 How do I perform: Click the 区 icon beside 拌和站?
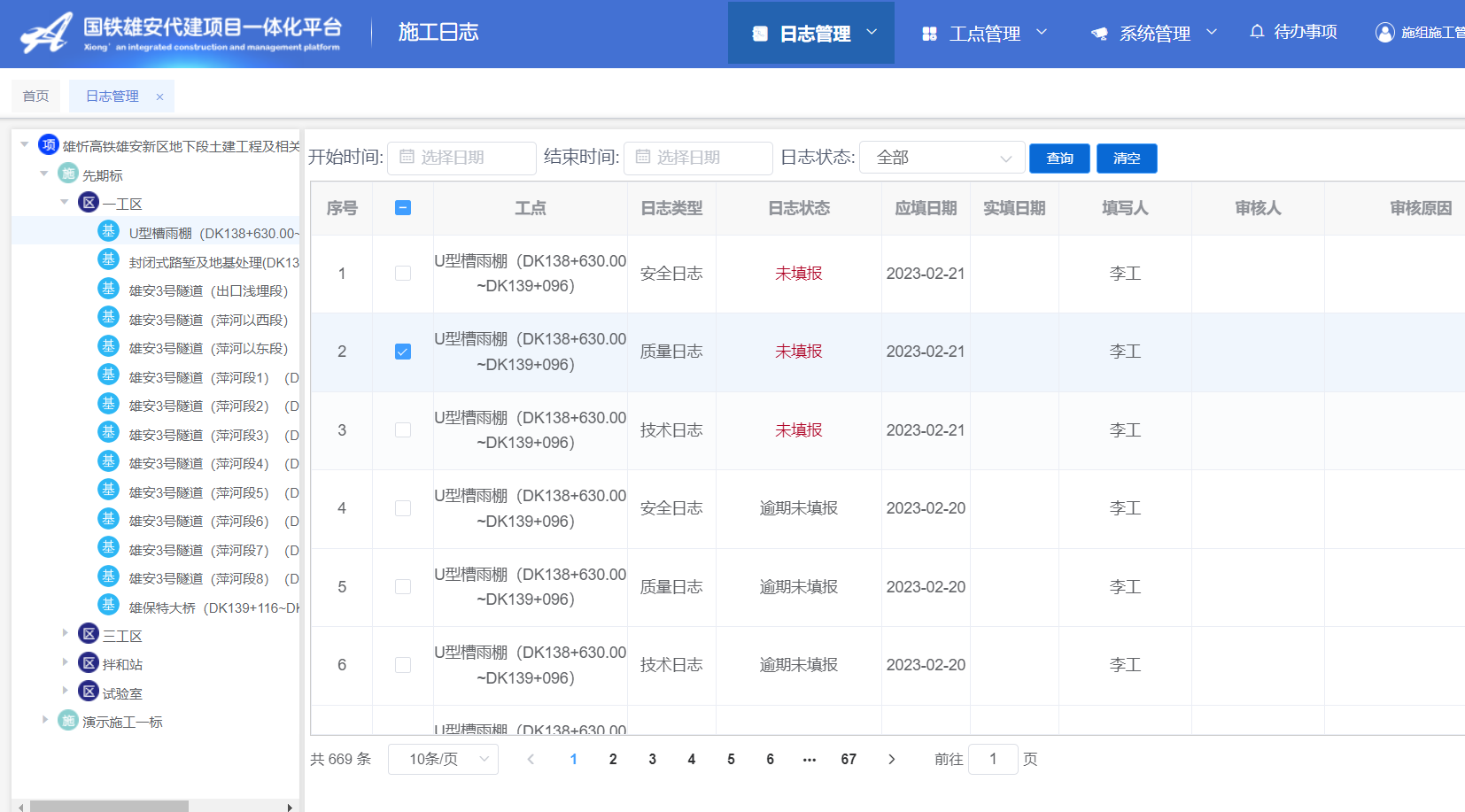pos(89,662)
